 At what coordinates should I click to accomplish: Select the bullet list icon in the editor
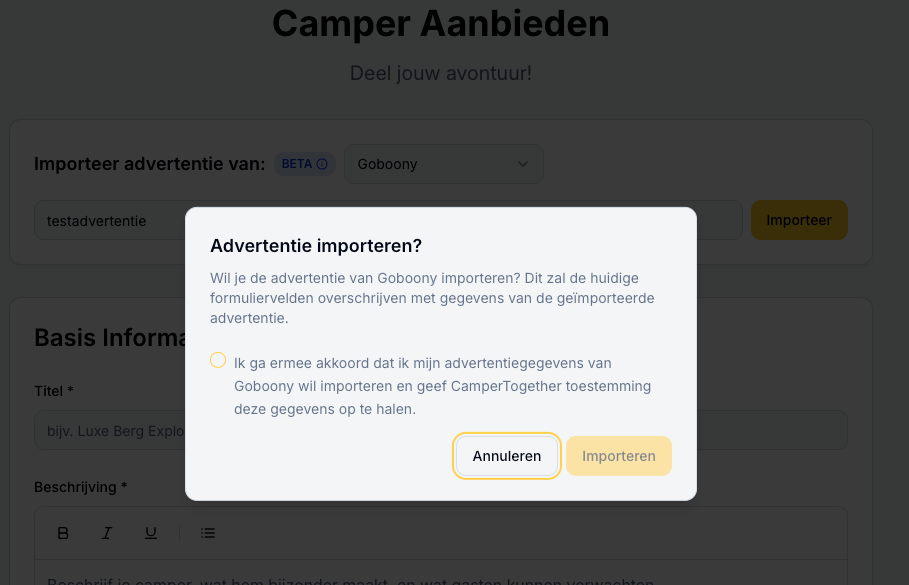point(208,533)
